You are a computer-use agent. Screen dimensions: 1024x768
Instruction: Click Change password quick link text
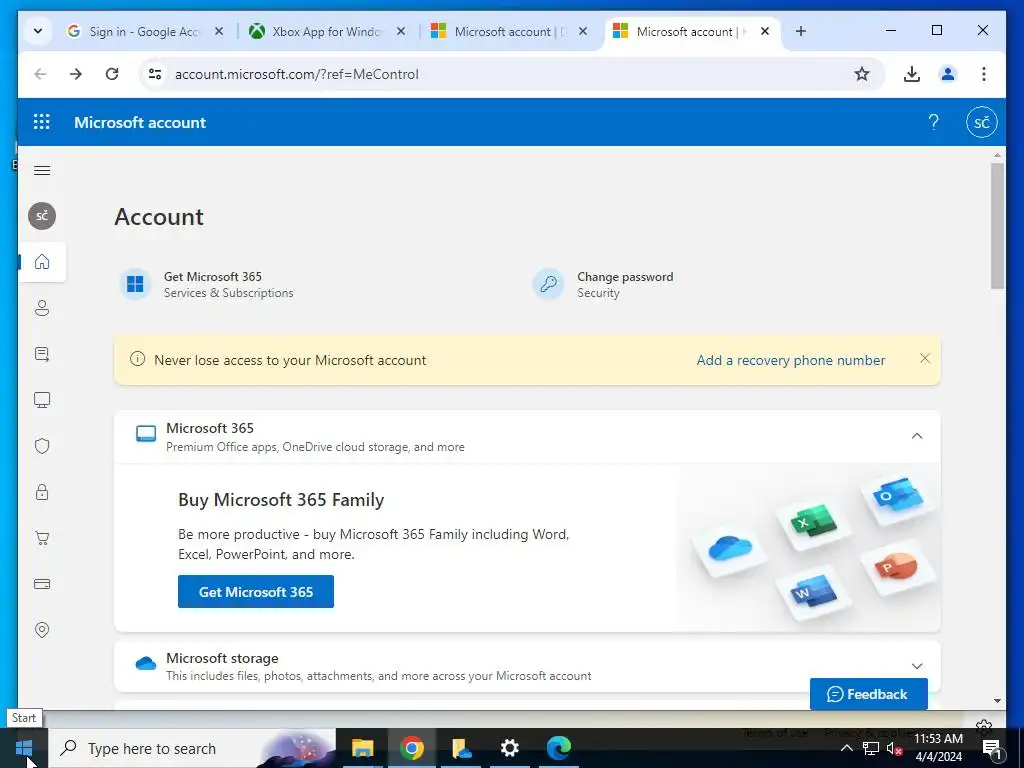[x=625, y=277]
